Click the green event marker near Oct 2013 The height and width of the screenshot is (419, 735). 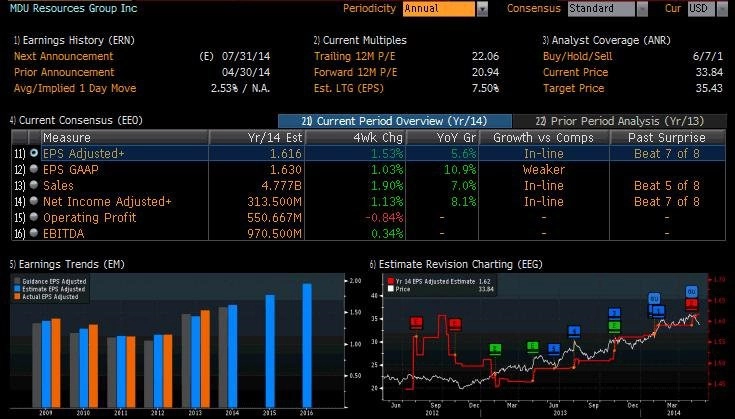(615, 326)
